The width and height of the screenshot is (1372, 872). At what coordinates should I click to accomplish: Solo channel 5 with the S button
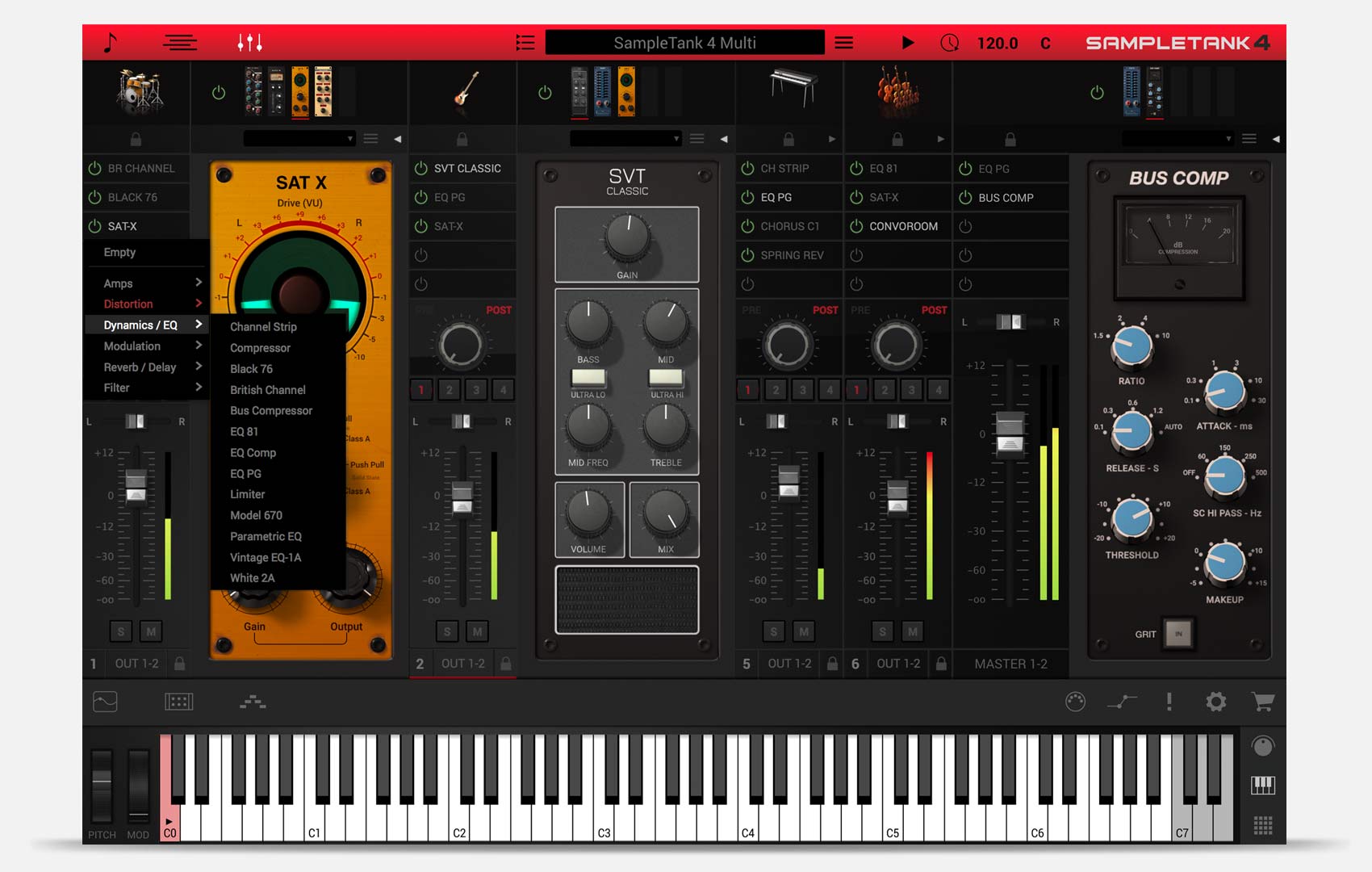tap(773, 631)
